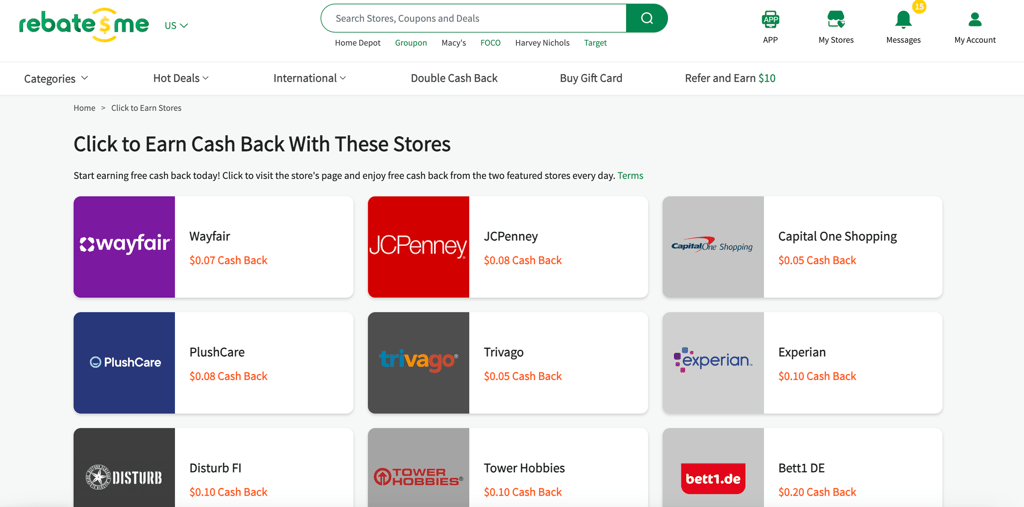The height and width of the screenshot is (507, 1024).
Task: Open Buy Gift Card page
Action: pos(591,78)
